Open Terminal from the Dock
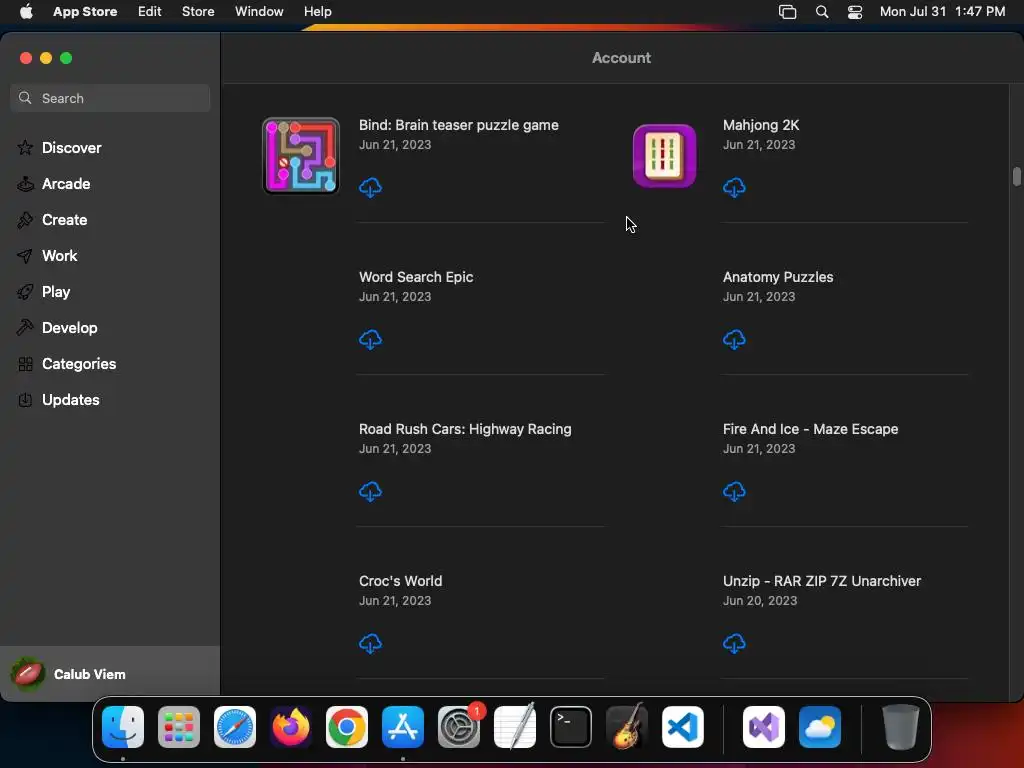 pyautogui.click(x=571, y=727)
